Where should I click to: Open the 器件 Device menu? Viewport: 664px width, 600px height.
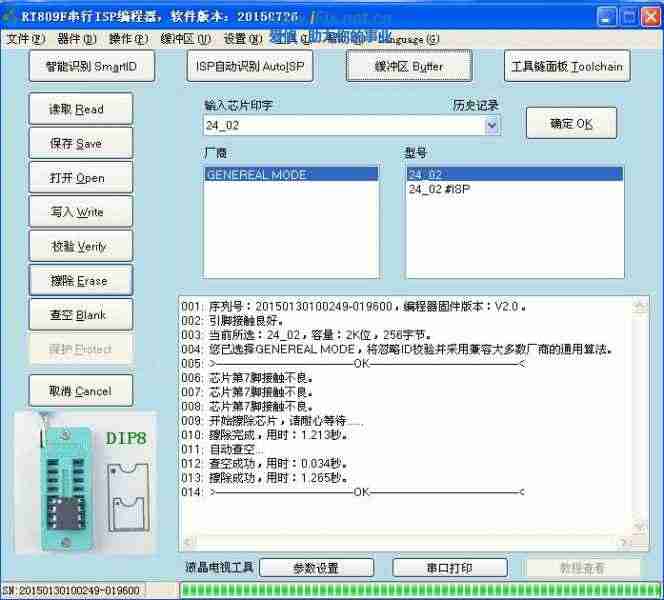coord(76,39)
